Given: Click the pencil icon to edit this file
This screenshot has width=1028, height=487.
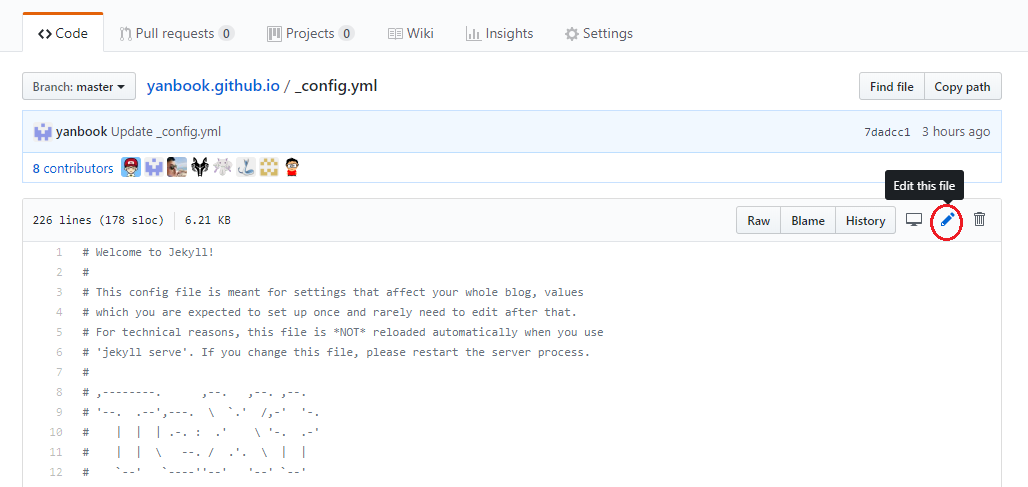Looking at the screenshot, I should pos(947,220).
